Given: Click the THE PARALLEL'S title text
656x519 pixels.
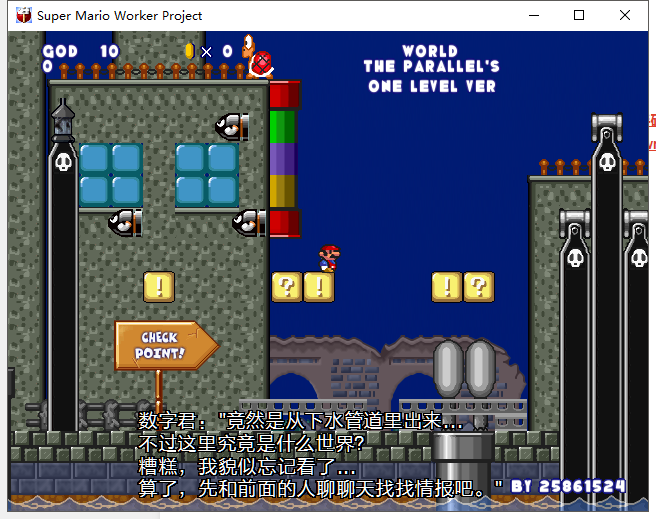Looking at the screenshot, I should click(x=432, y=66).
